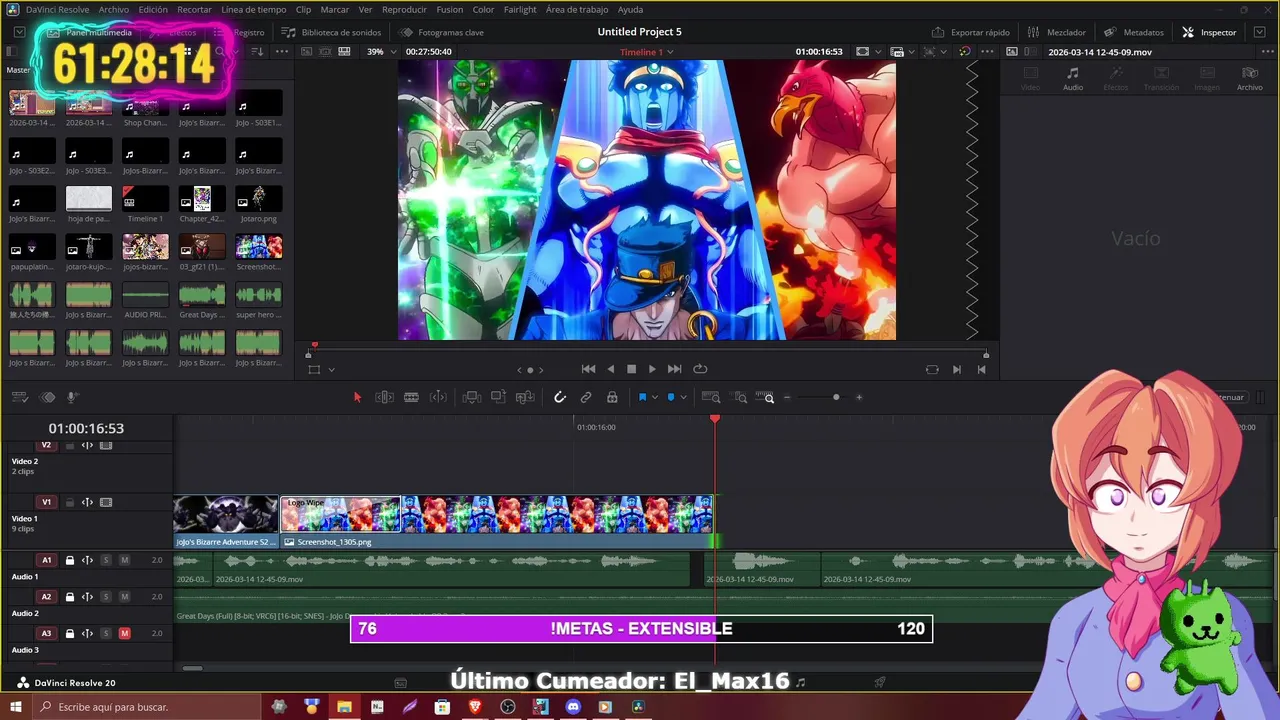This screenshot has width=1280, height=720.
Task: Open the Fairlight menu
Action: [520, 9]
